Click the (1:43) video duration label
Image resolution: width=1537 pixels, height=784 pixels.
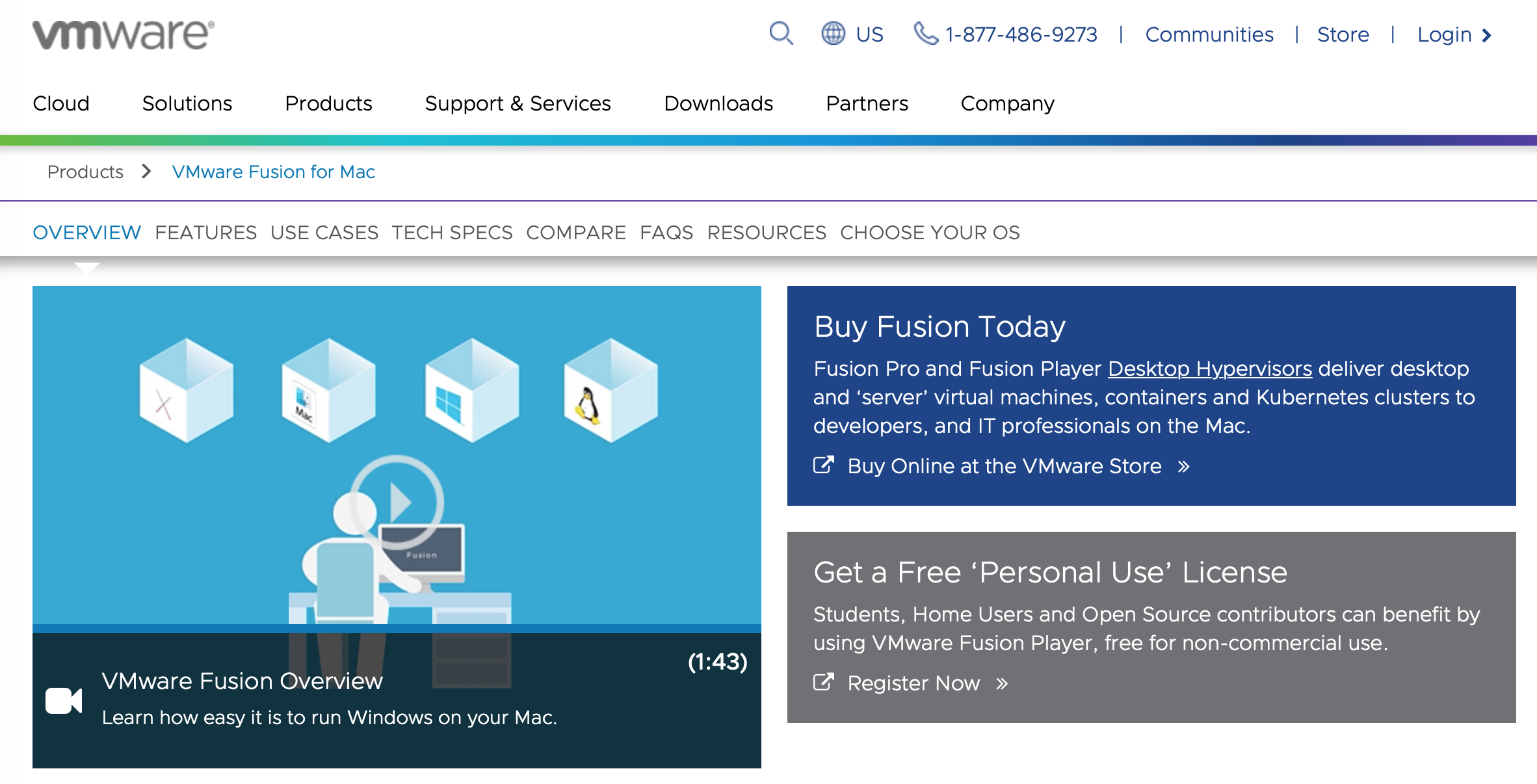(x=718, y=662)
